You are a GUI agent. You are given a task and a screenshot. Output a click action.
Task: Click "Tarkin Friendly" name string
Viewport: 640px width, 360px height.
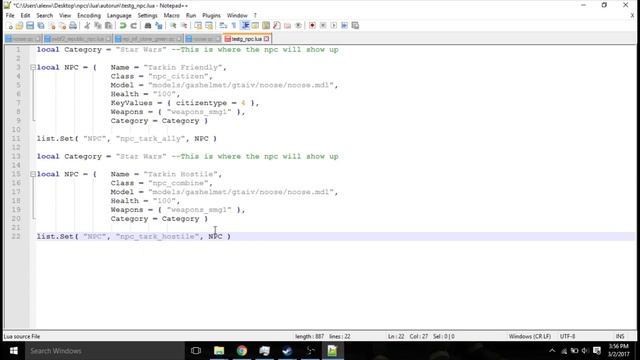(183, 67)
